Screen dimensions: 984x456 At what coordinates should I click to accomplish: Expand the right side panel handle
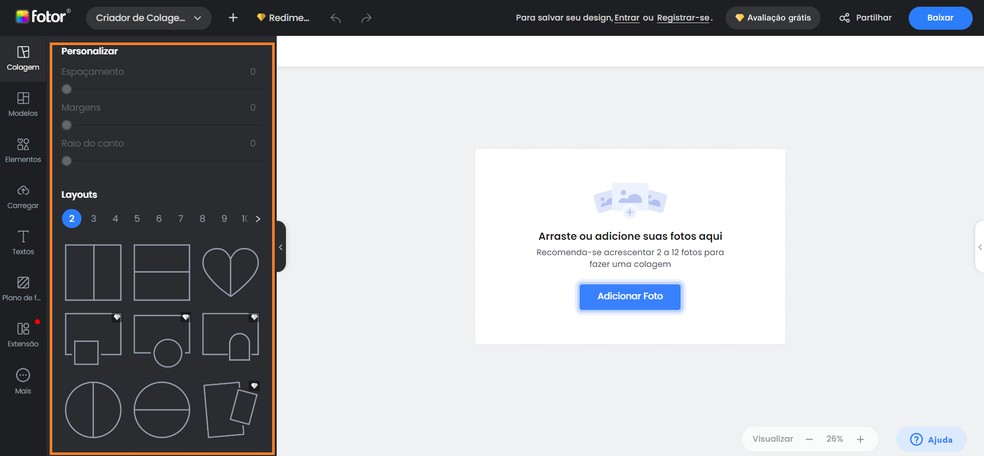tap(980, 247)
